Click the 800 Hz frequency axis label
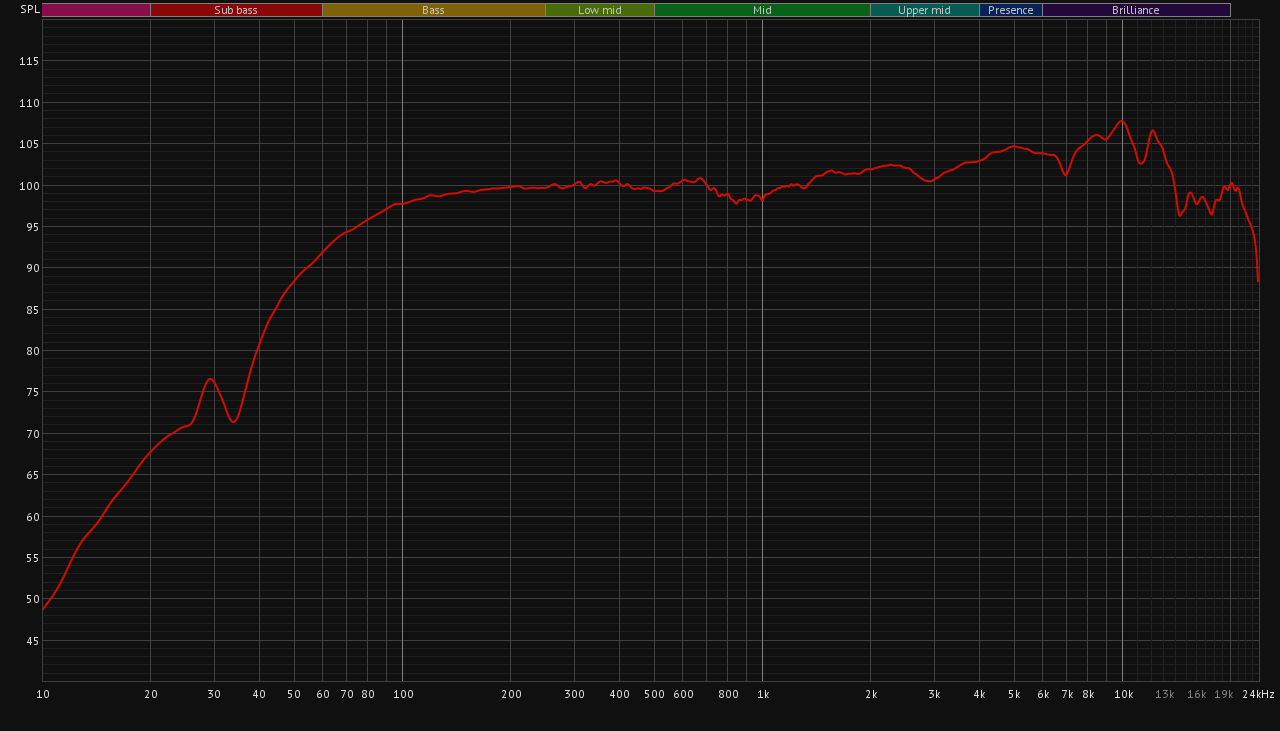The height and width of the screenshot is (731, 1280). tap(728, 694)
